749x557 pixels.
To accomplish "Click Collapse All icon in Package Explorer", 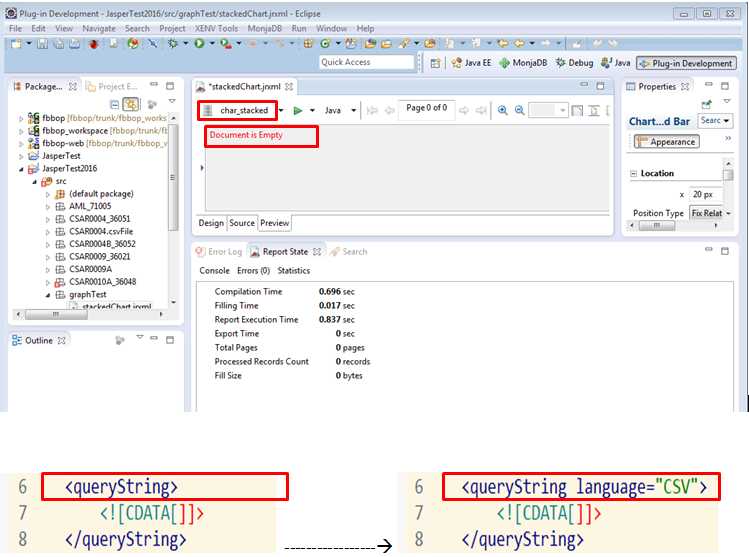I will click(x=115, y=104).
